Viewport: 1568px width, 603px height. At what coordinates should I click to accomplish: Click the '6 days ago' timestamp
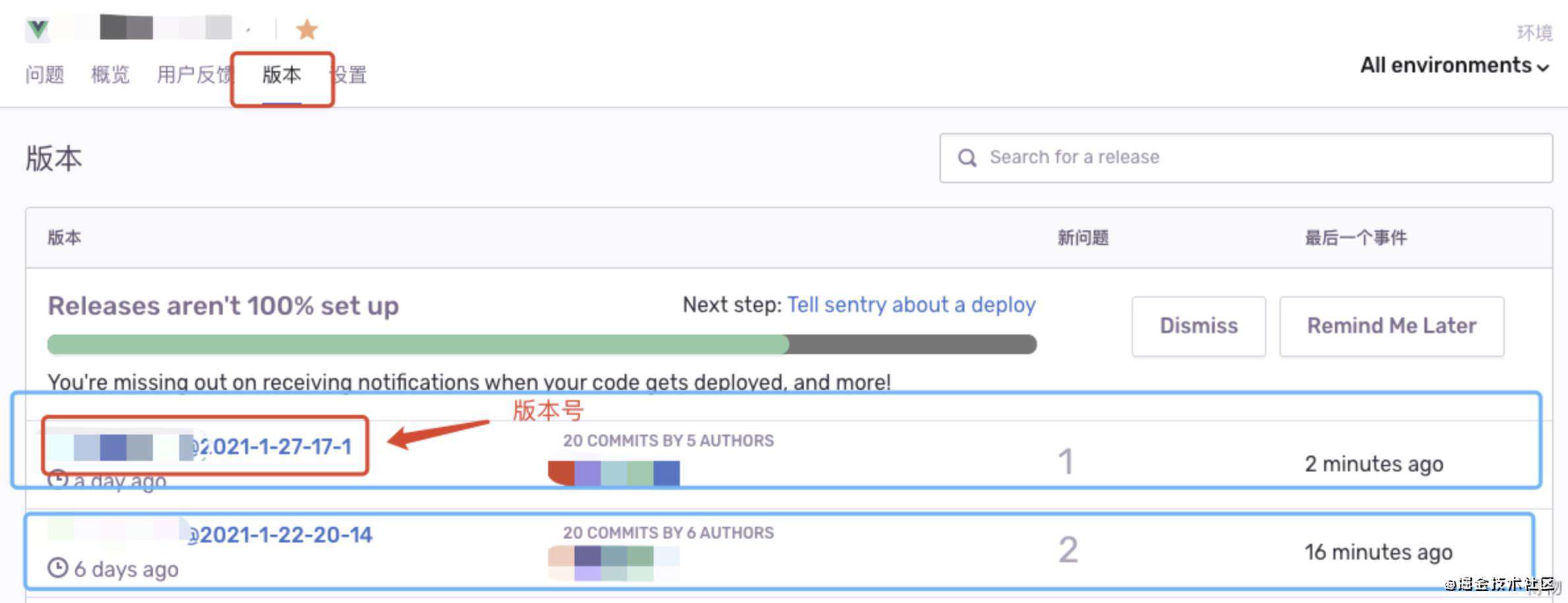tap(126, 569)
